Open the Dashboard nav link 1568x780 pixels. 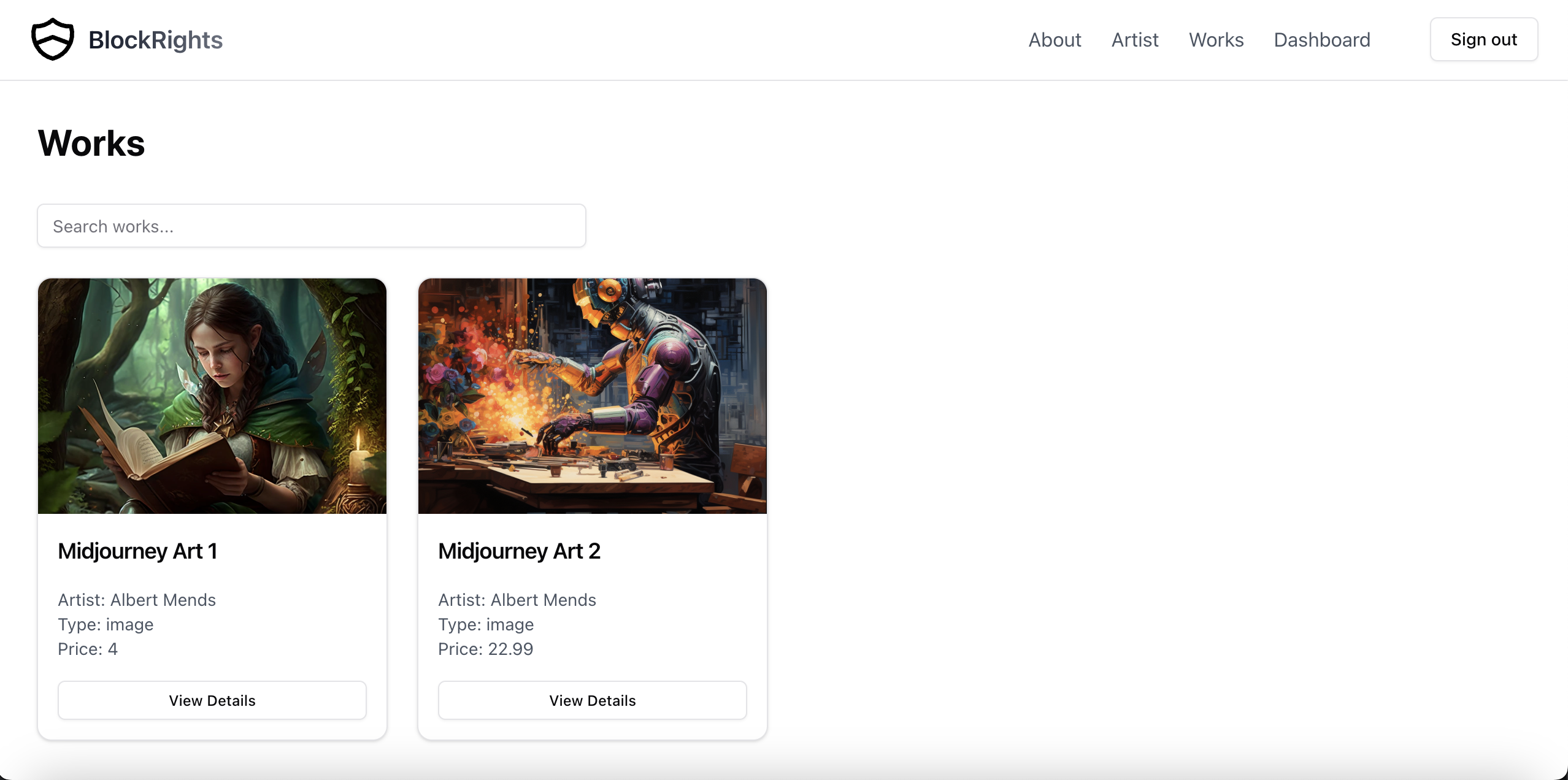coord(1321,40)
